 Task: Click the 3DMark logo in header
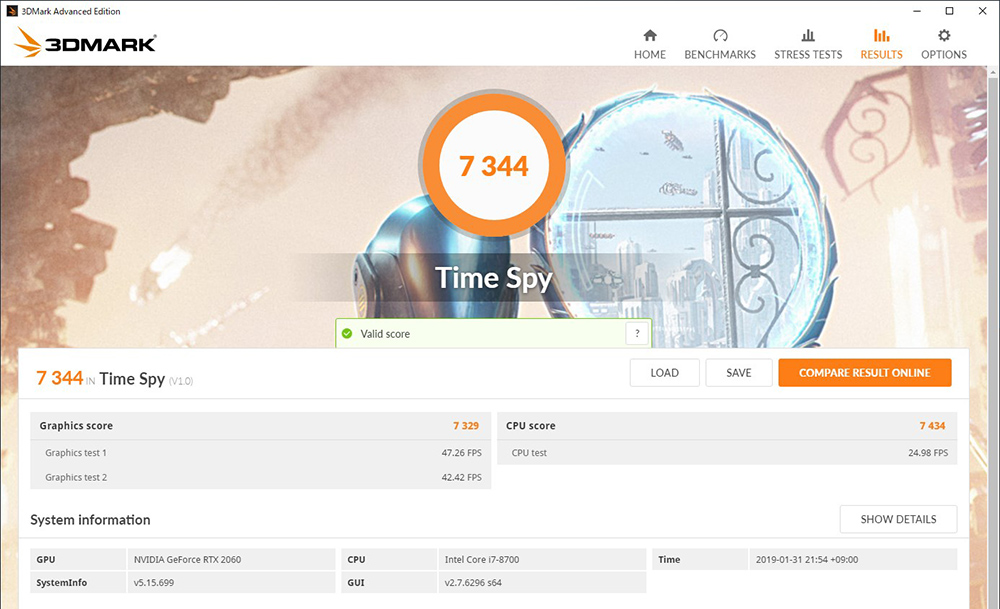click(85, 43)
